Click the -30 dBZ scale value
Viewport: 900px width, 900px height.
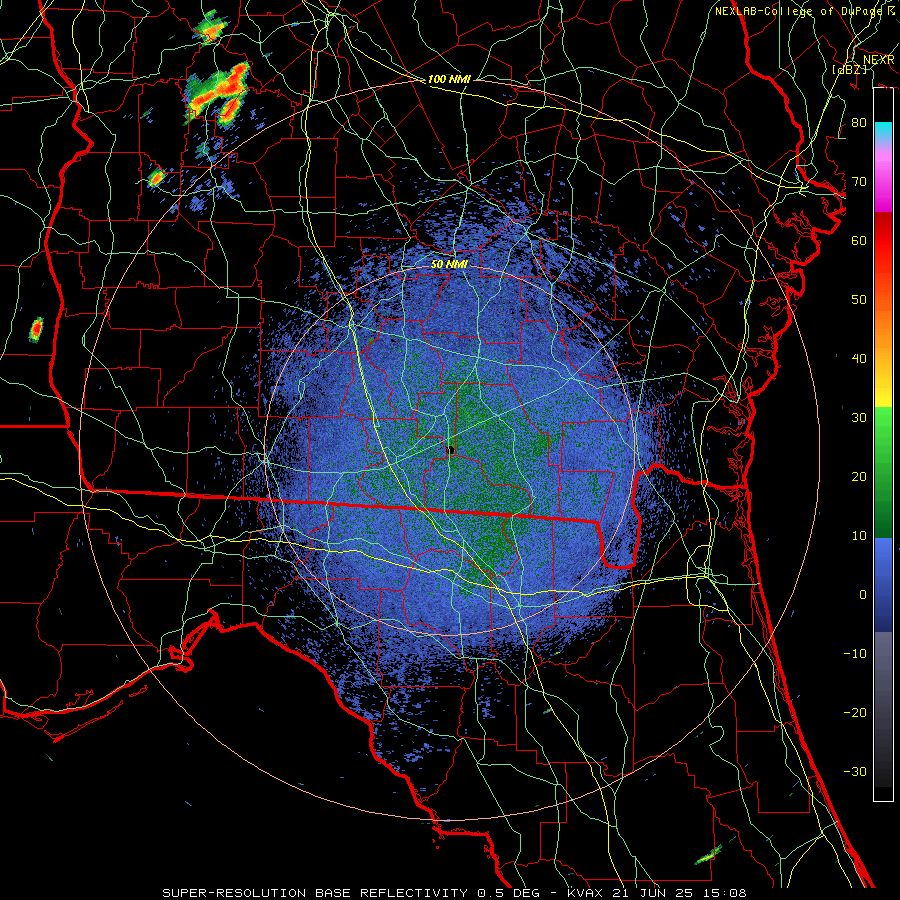tap(855, 771)
